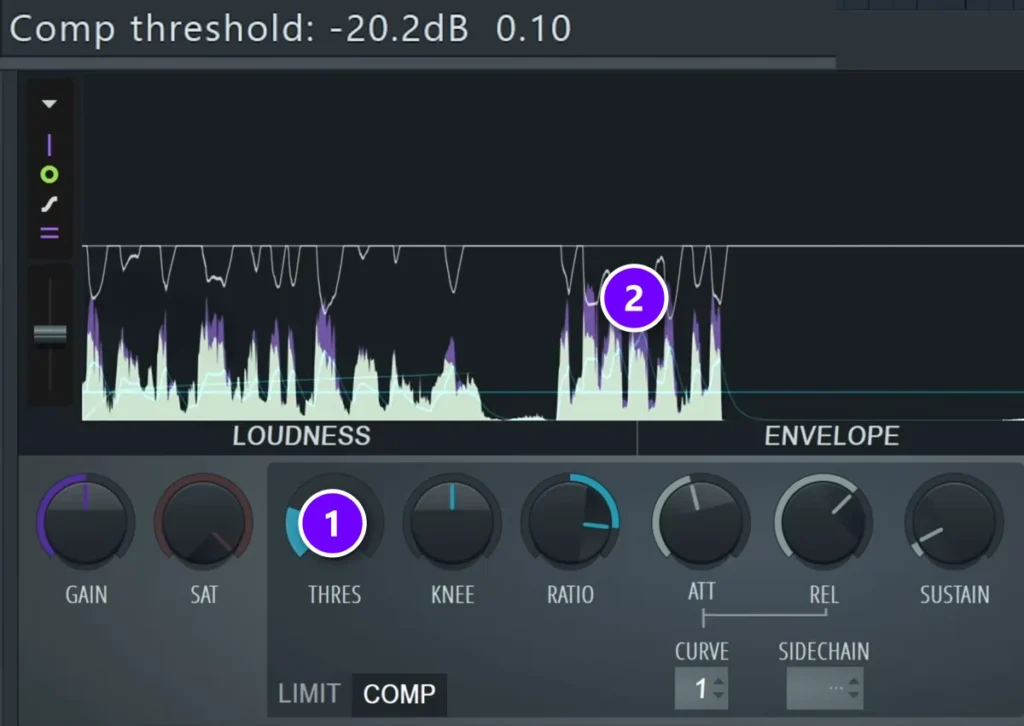
Task: Switch to the LIMIT tab
Action: 309,693
